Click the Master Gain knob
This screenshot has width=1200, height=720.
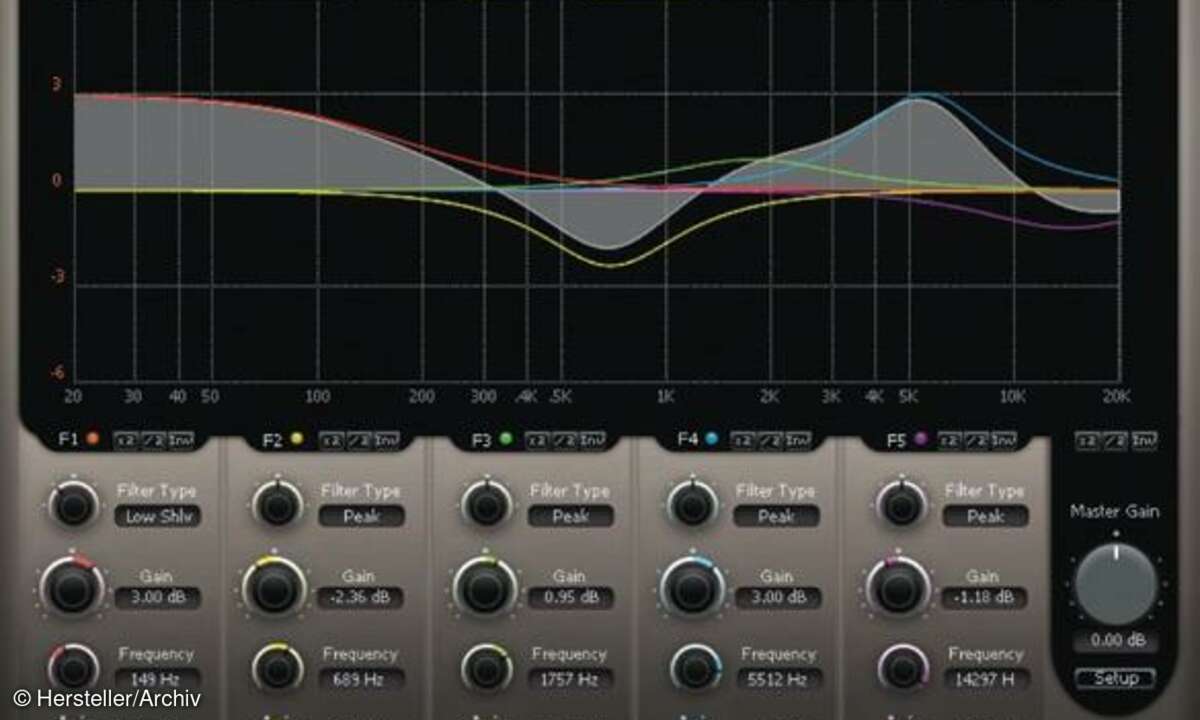(1115, 586)
